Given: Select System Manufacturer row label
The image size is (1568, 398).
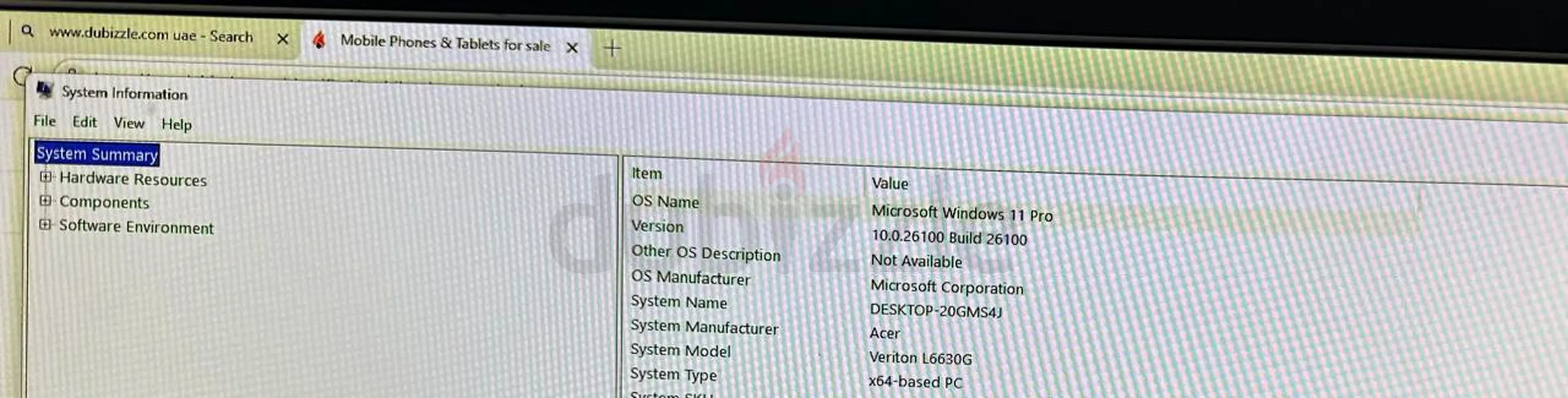Looking at the screenshot, I should coord(705,327).
